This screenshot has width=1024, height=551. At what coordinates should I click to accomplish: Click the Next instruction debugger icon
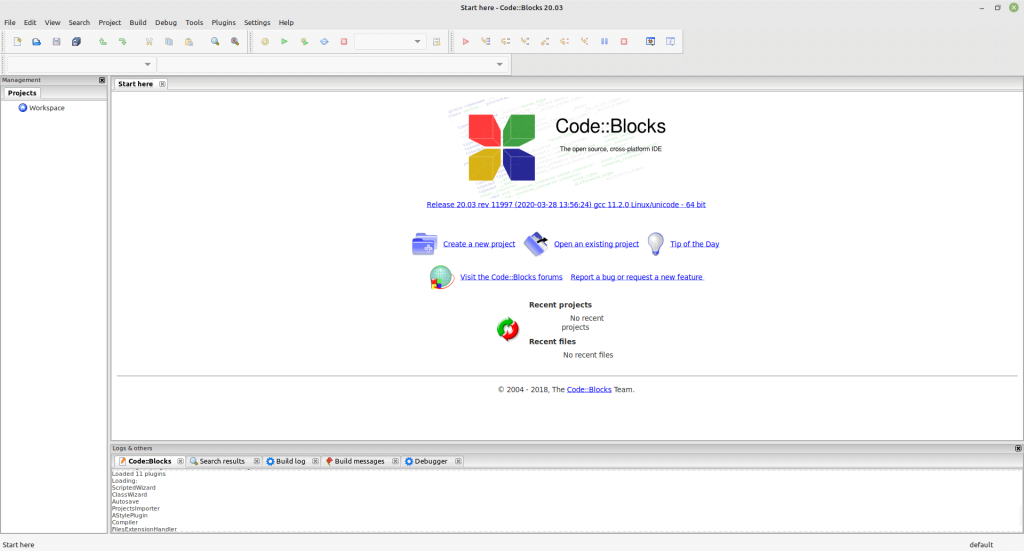point(564,41)
